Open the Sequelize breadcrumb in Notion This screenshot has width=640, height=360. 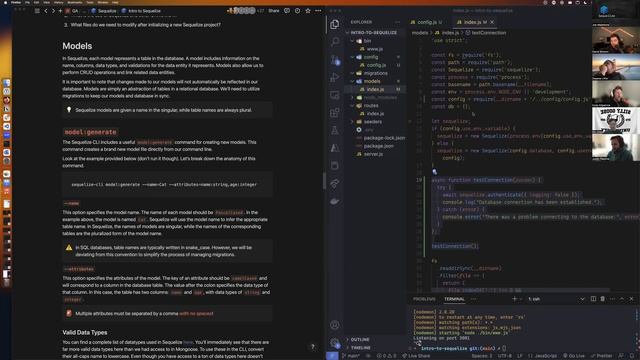click(104, 11)
